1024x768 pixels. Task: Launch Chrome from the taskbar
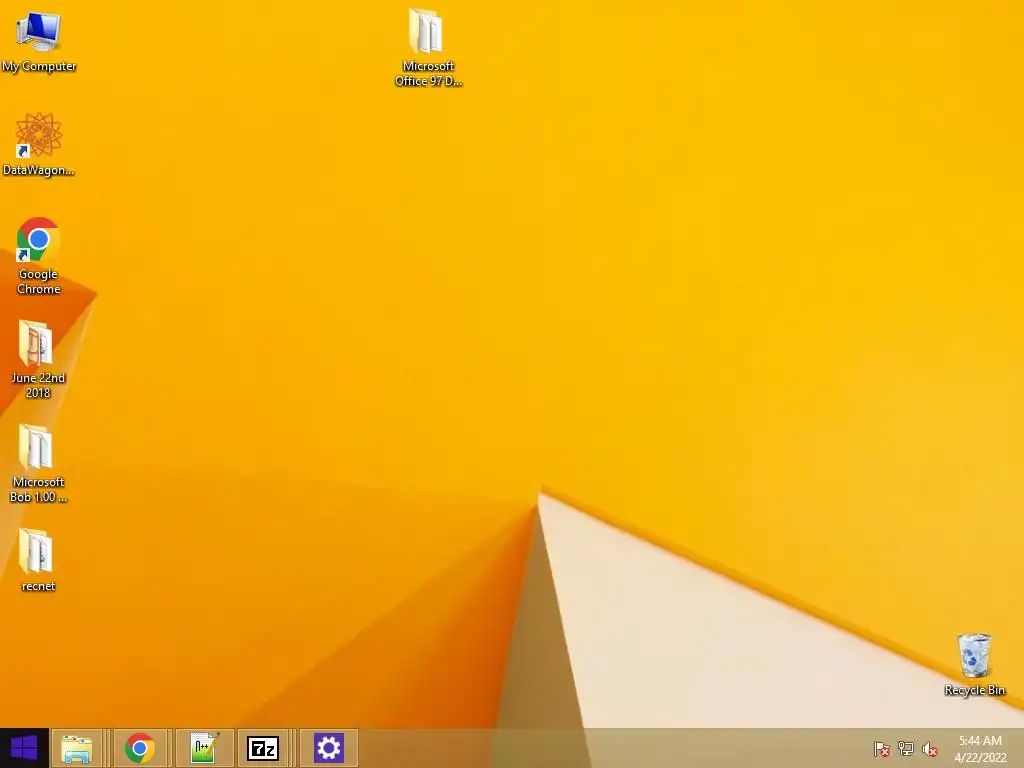tap(140, 748)
